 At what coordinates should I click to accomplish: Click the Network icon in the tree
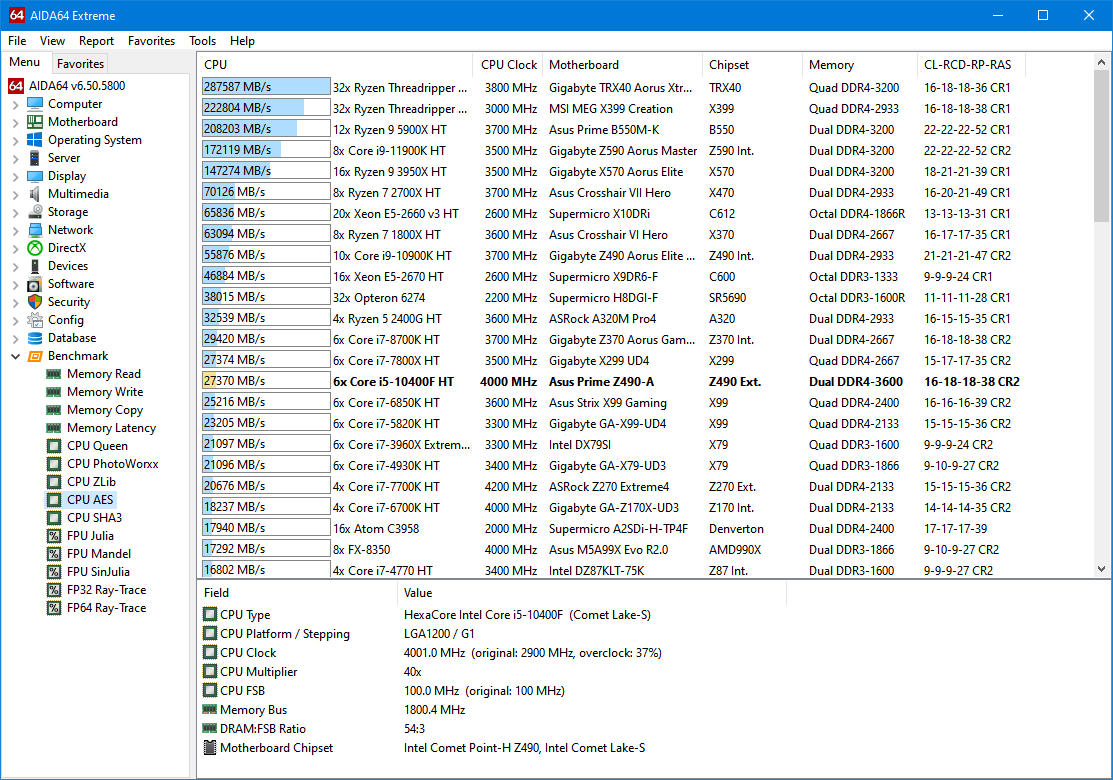[x=35, y=230]
